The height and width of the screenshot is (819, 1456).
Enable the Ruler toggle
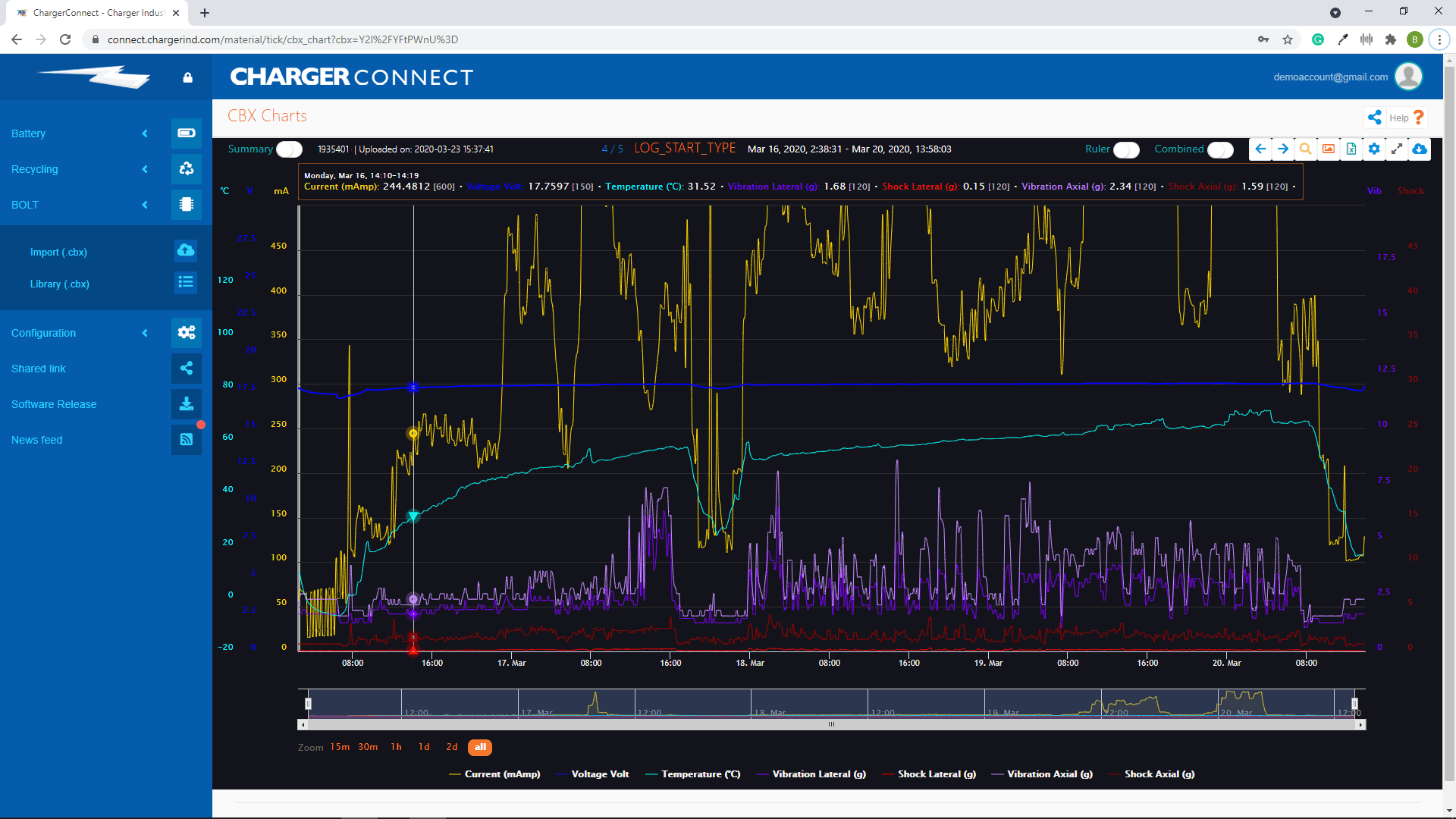tap(1126, 149)
